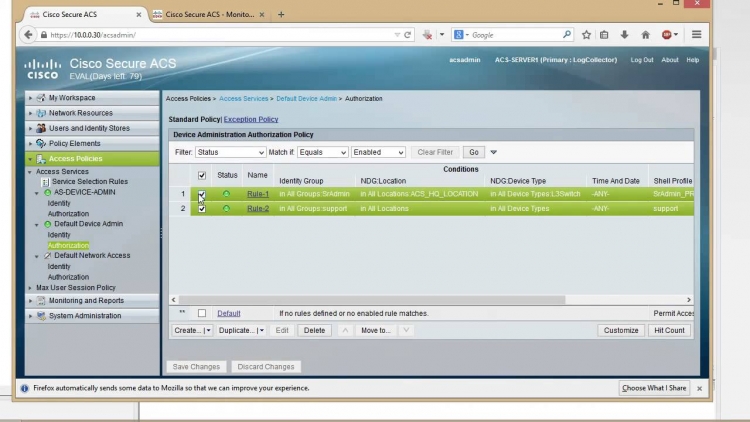The width and height of the screenshot is (750, 422).
Task: Open the Filter Status dropdown
Action: [x=230, y=152]
